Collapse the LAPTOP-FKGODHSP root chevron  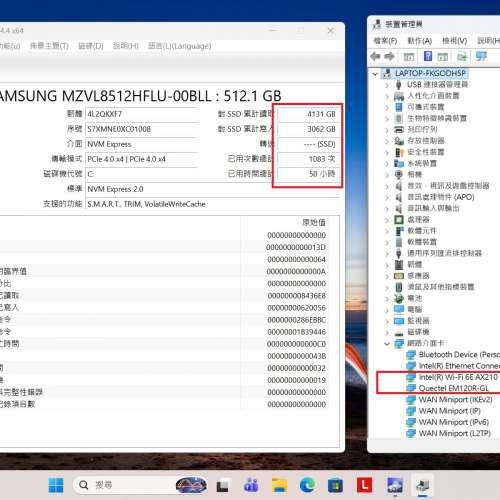375,74
